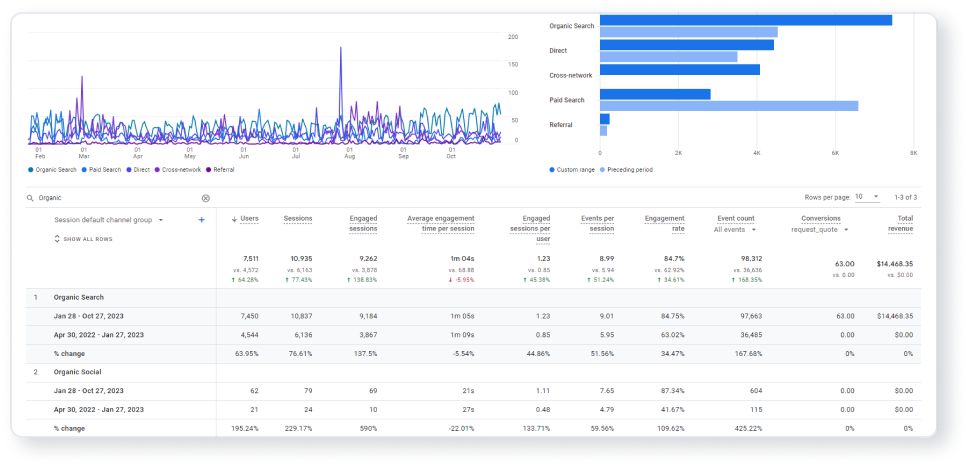Toggle Organic Search legend dot in line chart
The image size is (968, 466).
pos(30,170)
